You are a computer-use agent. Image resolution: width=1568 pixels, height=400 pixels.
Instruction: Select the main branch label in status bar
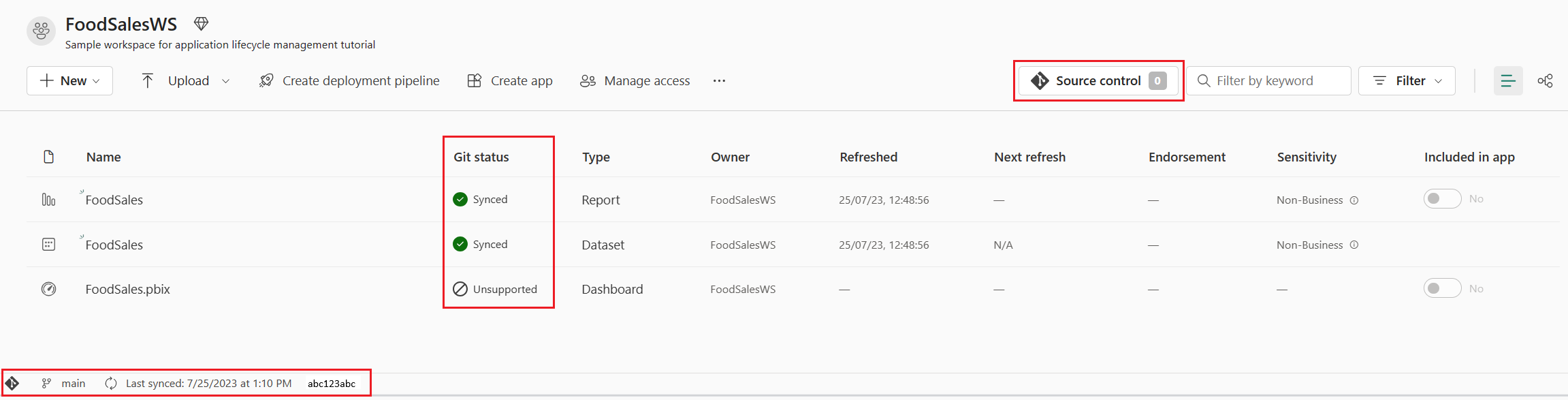tap(73, 383)
